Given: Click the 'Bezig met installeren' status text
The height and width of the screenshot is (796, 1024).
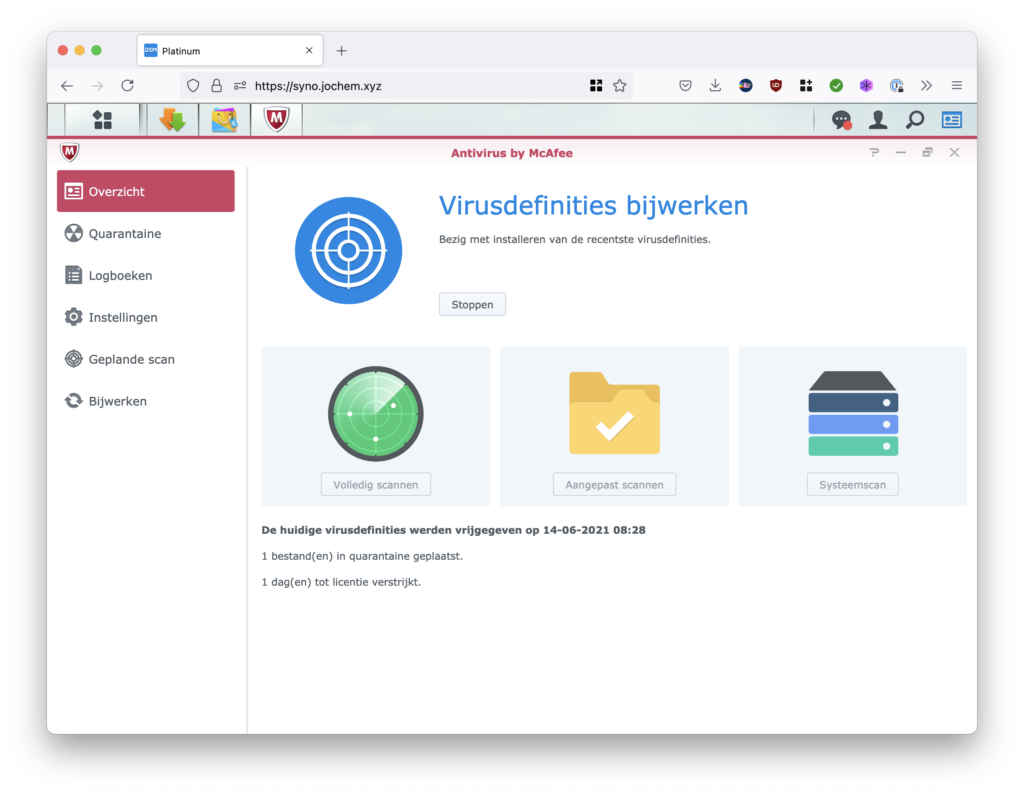Looking at the screenshot, I should coord(575,239).
